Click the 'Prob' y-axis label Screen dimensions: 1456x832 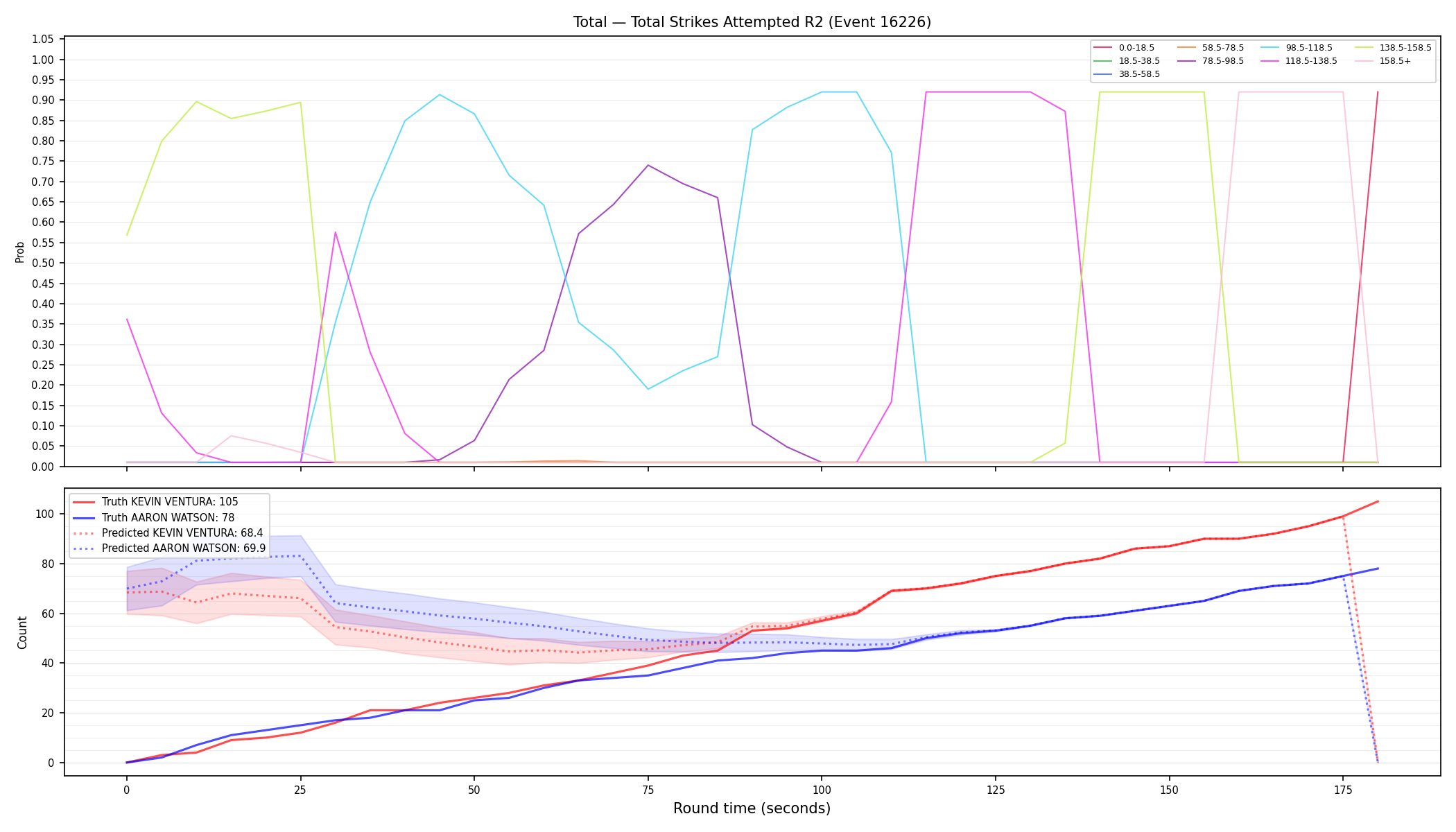coord(20,252)
